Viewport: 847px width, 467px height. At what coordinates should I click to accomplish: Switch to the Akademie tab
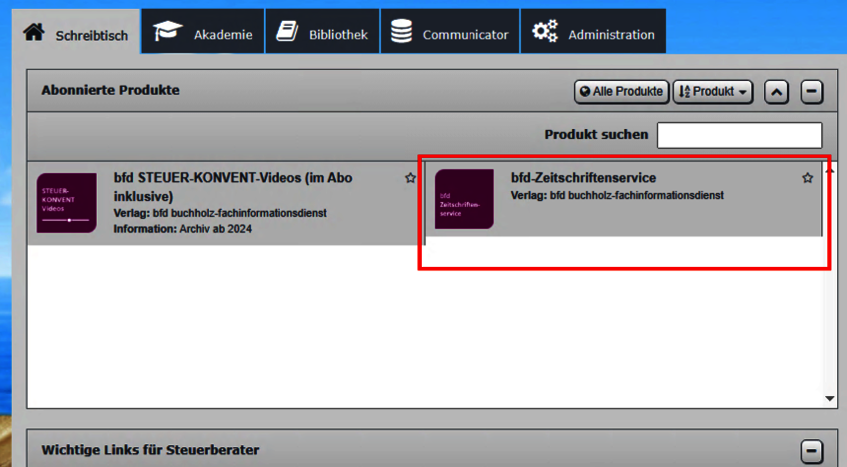point(203,32)
